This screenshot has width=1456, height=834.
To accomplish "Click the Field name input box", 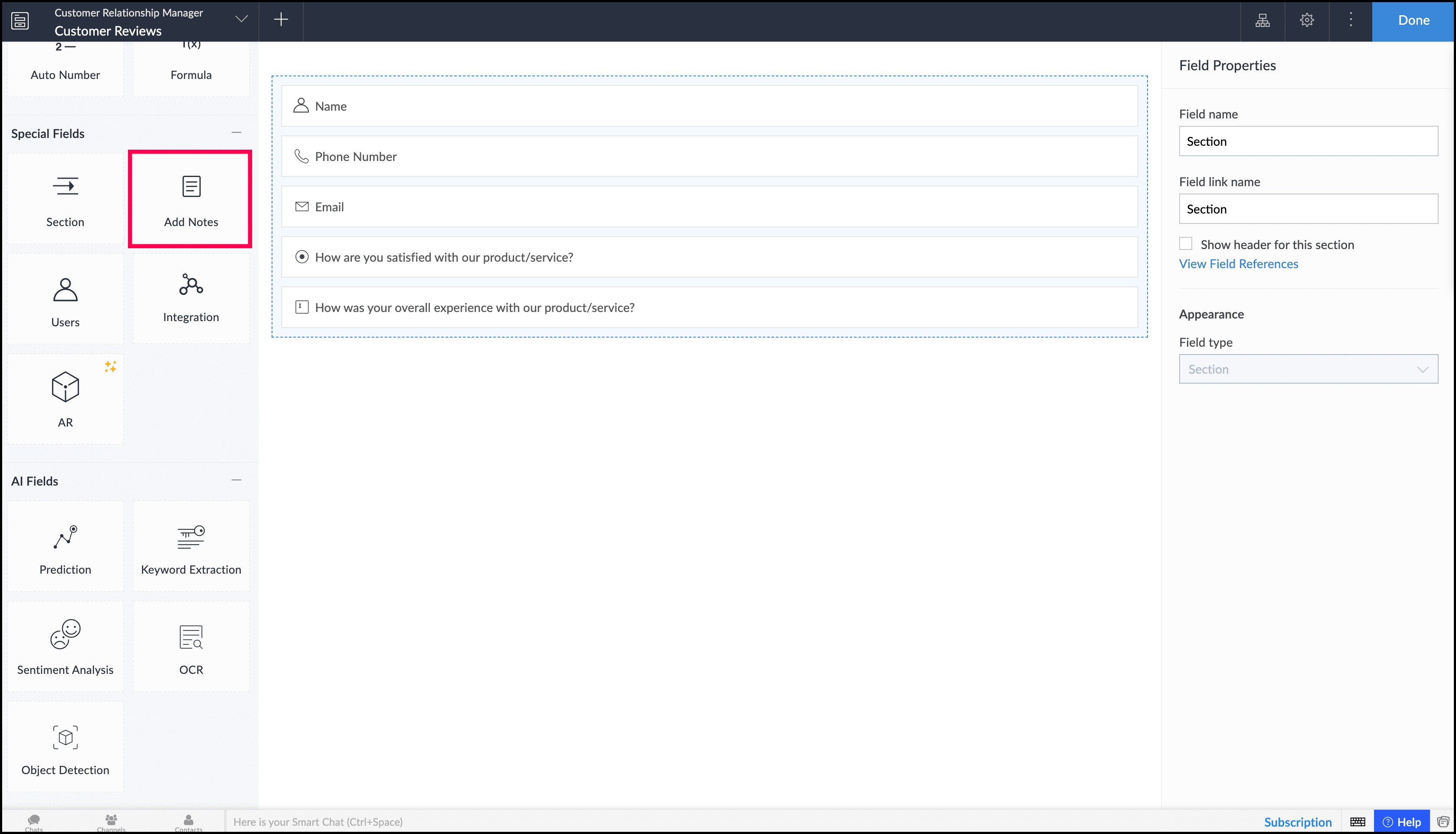I will (x=1308, y=141).
